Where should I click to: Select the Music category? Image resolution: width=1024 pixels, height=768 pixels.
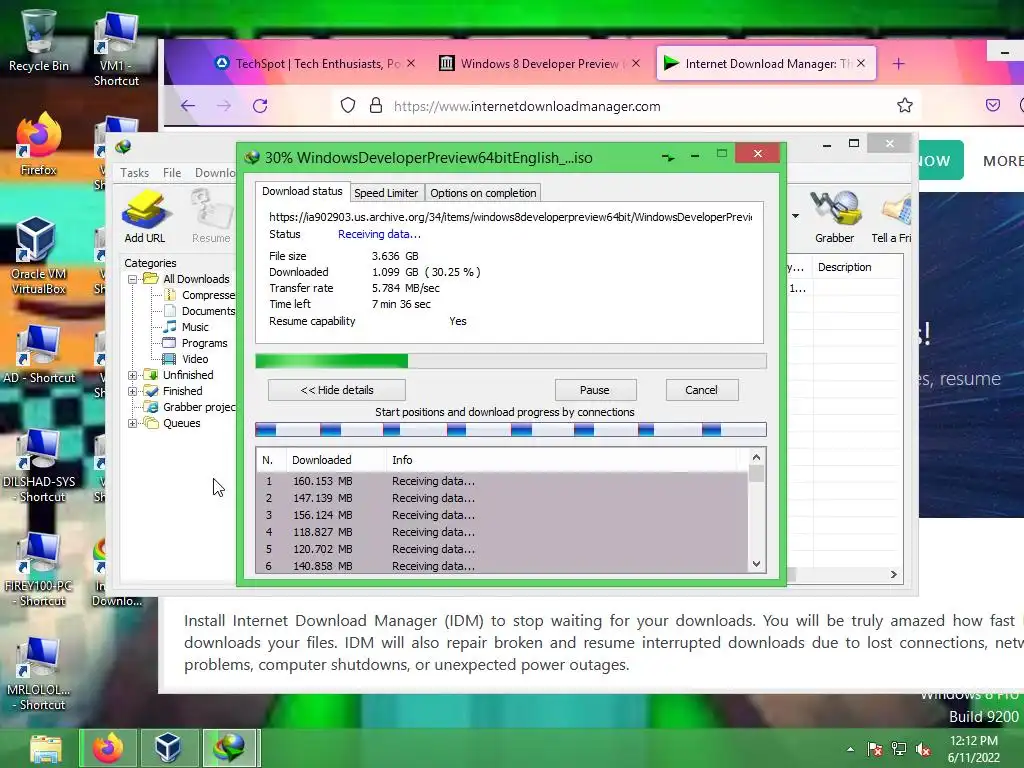coord(187,327)
